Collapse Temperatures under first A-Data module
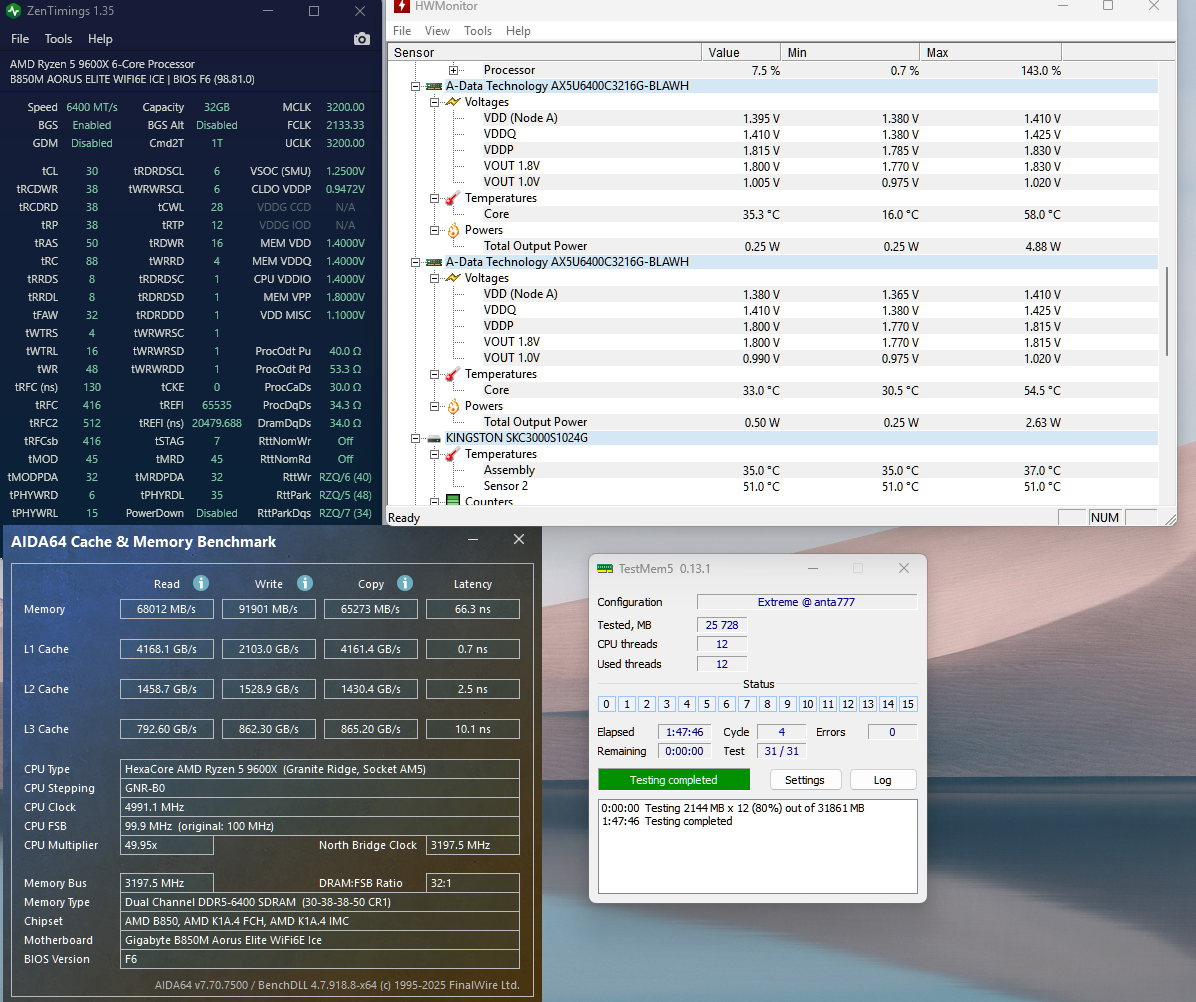Image resolution: width=1196 pixels, height=1002 pixels. click(434, 198)
